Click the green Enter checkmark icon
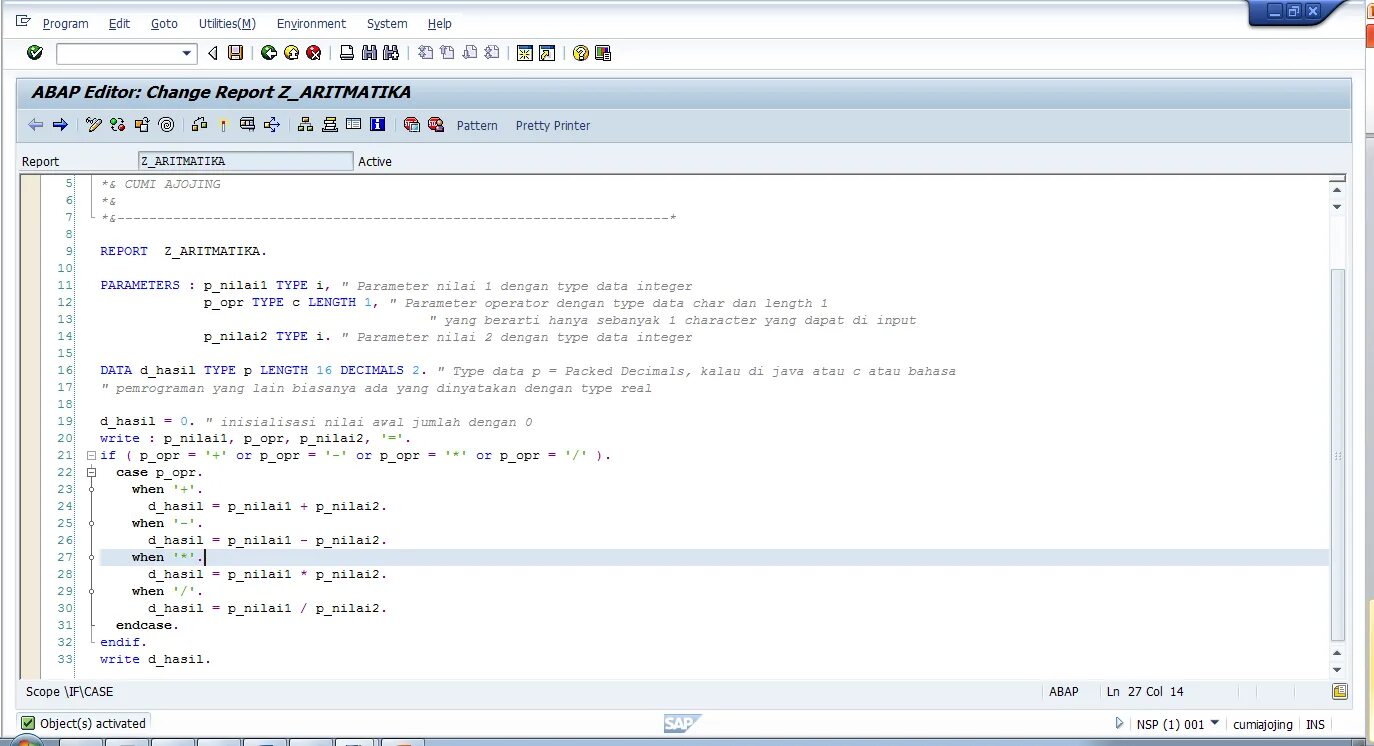The width and height of the screenshot is (1374, 746). 35,53
